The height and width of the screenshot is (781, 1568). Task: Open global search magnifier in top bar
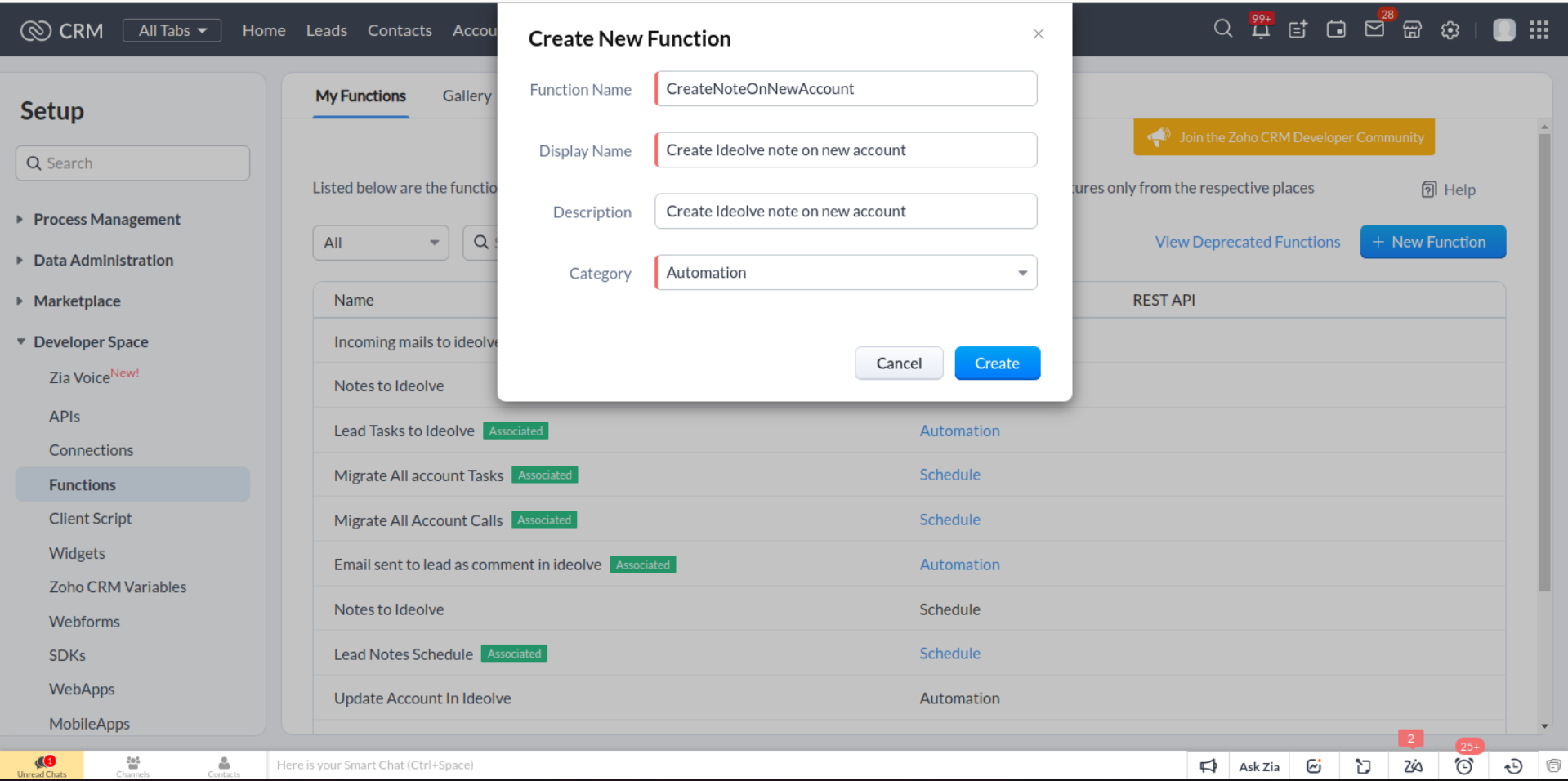tap(1222, 29)
